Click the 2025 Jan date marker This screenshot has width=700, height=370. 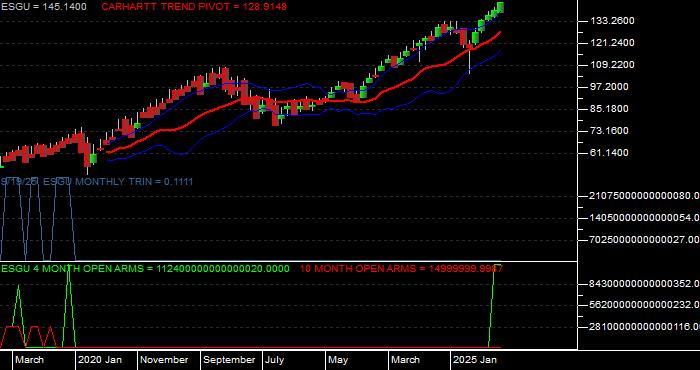pyautogui.click(x=475, y=360)
